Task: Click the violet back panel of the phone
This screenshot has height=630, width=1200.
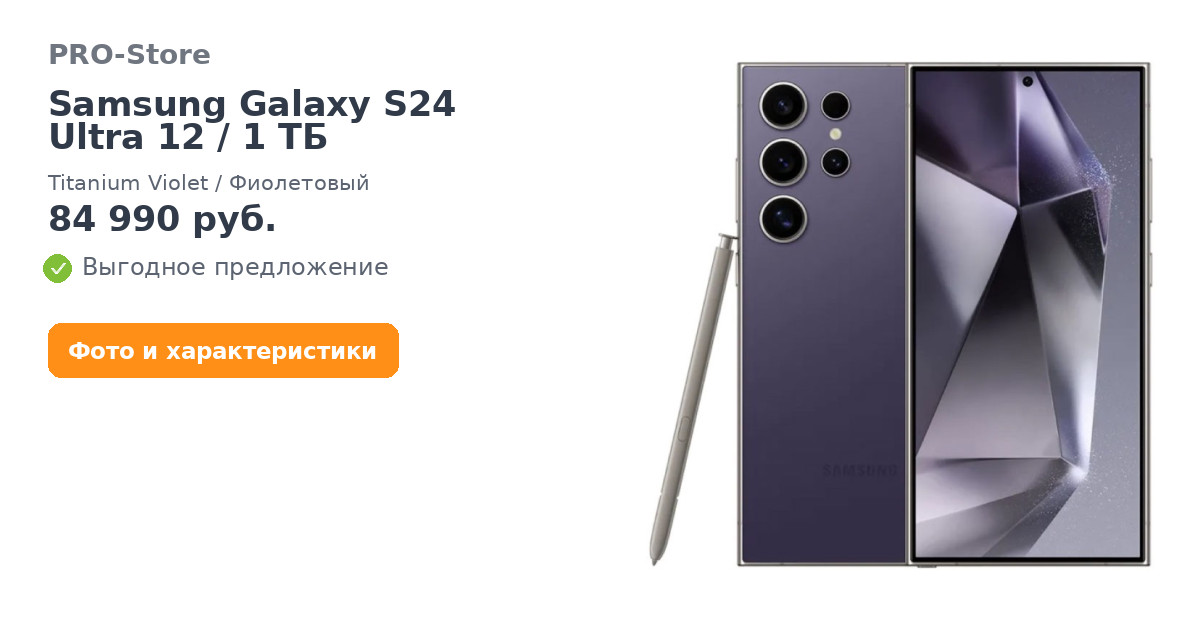Action: click(x=822, y=380)
